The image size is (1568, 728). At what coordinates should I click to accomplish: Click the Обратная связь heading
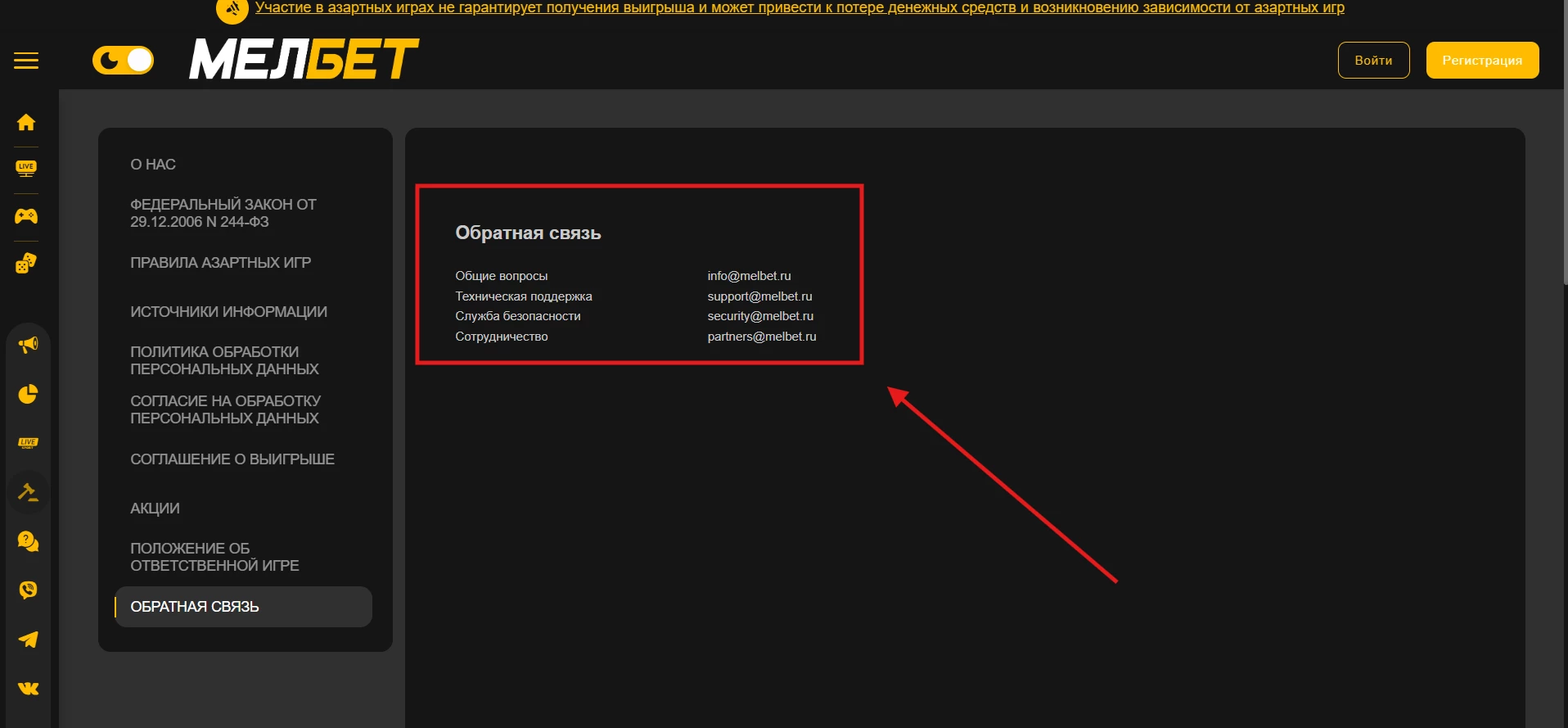tap(529, 233)
